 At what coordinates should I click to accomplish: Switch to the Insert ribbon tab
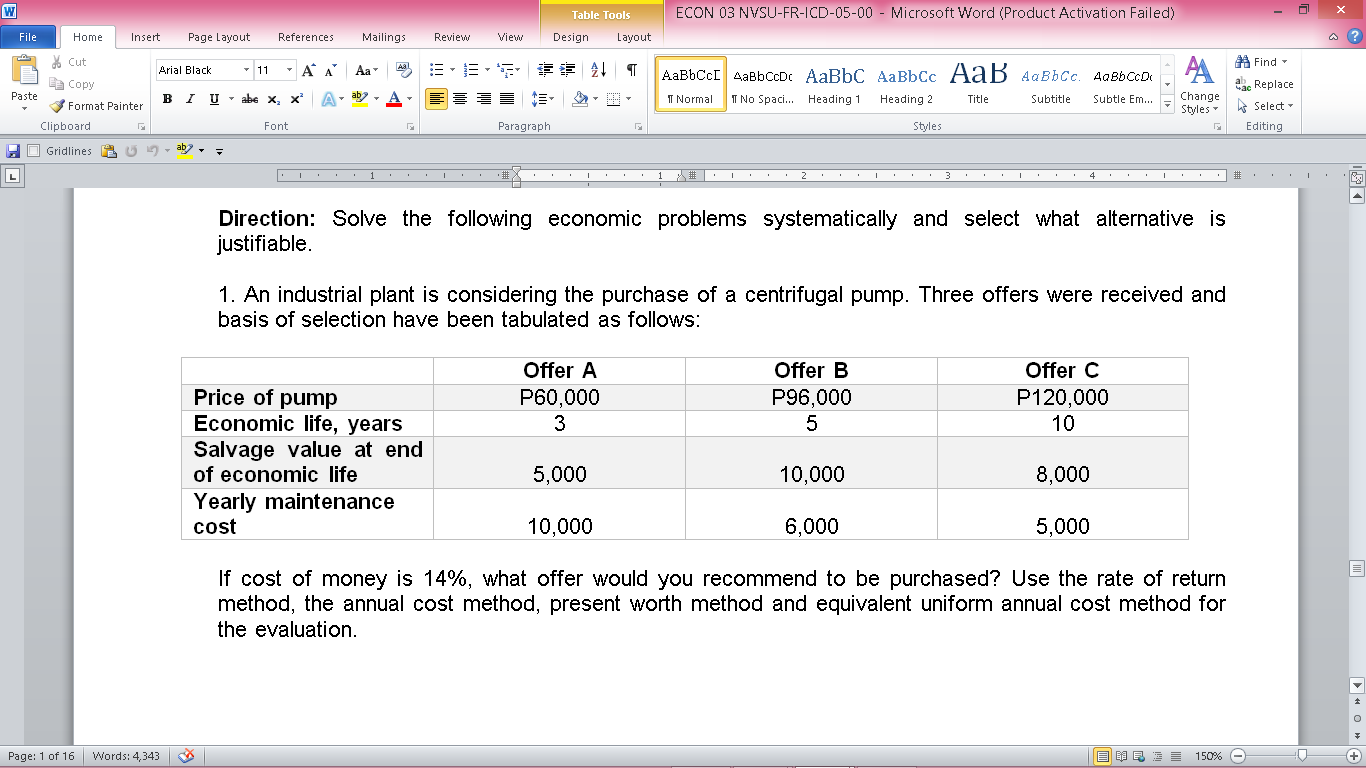pyautogui.click(x=145, y=36)
